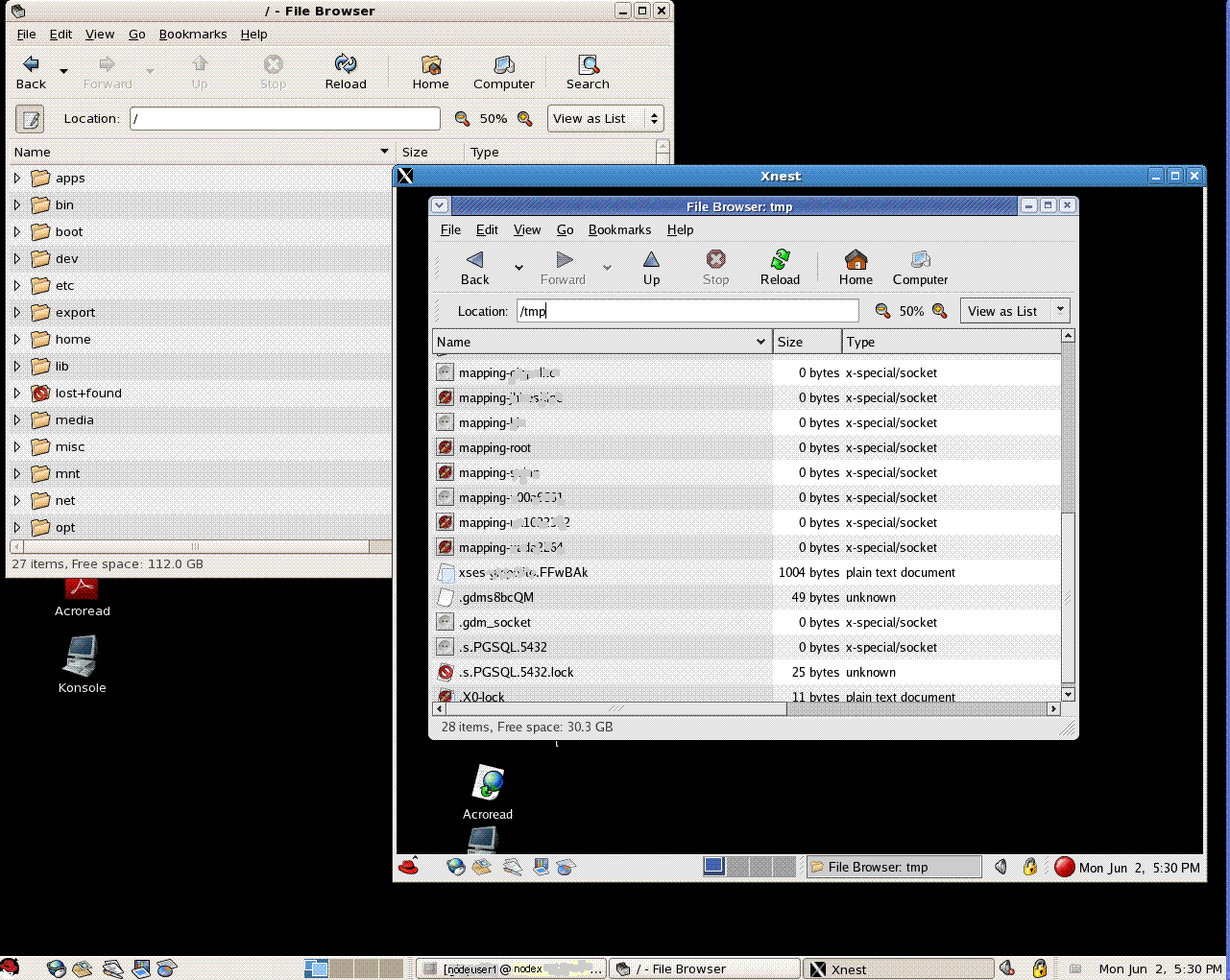Go Up in the tmp File Browser
This screenshot has height=980, width=1230.
tap(651, 267)
